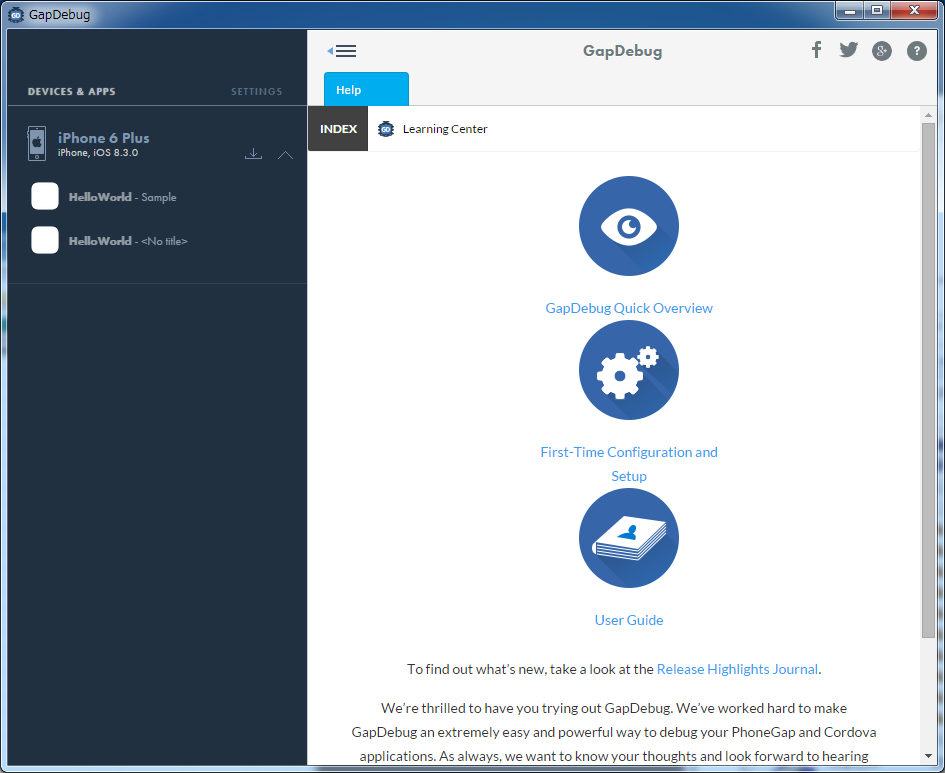
Task: Click the Google Plus icon
Action: [x=881, y=51]
